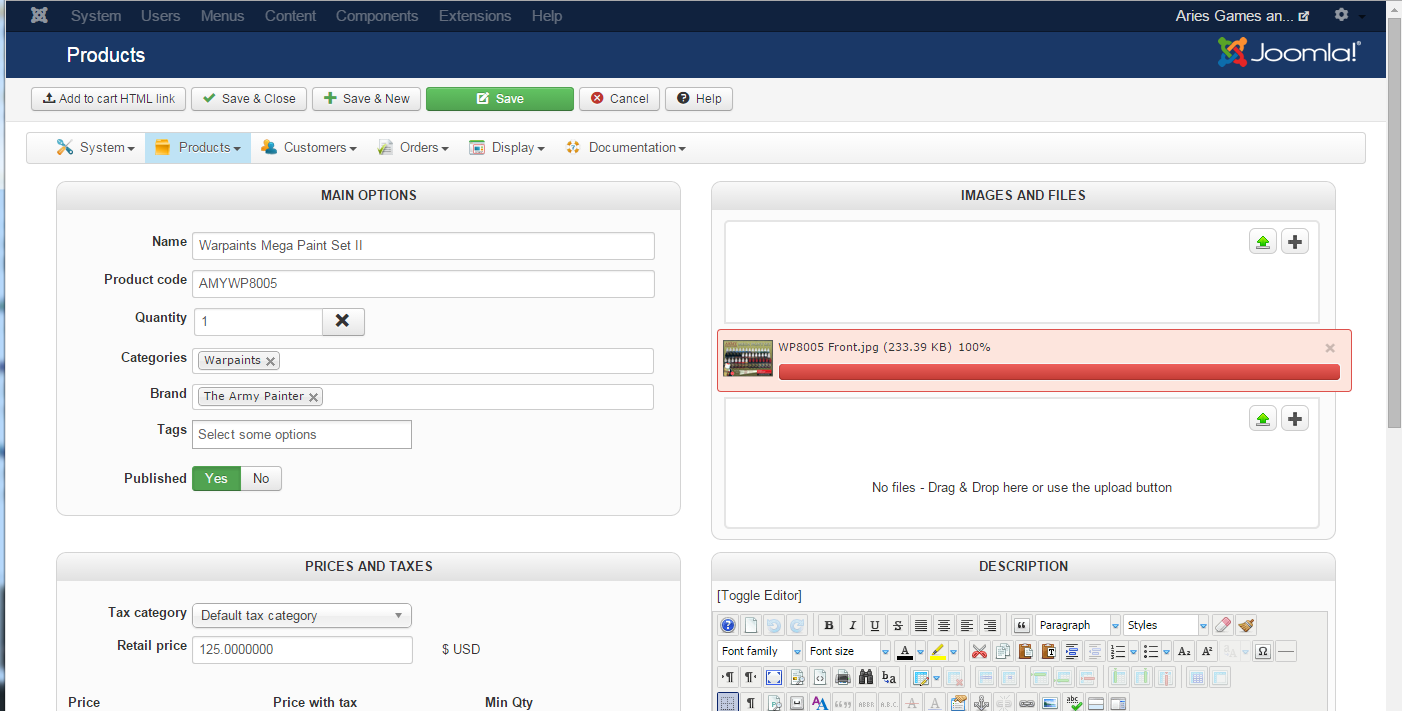Click the black text color swatch
Viewport: 1402px width, 711px height.
pos(905,651)
